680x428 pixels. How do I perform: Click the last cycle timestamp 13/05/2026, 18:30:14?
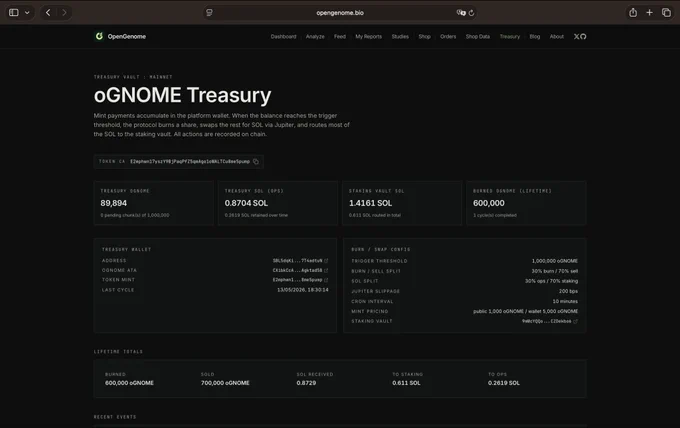[303, 290]
